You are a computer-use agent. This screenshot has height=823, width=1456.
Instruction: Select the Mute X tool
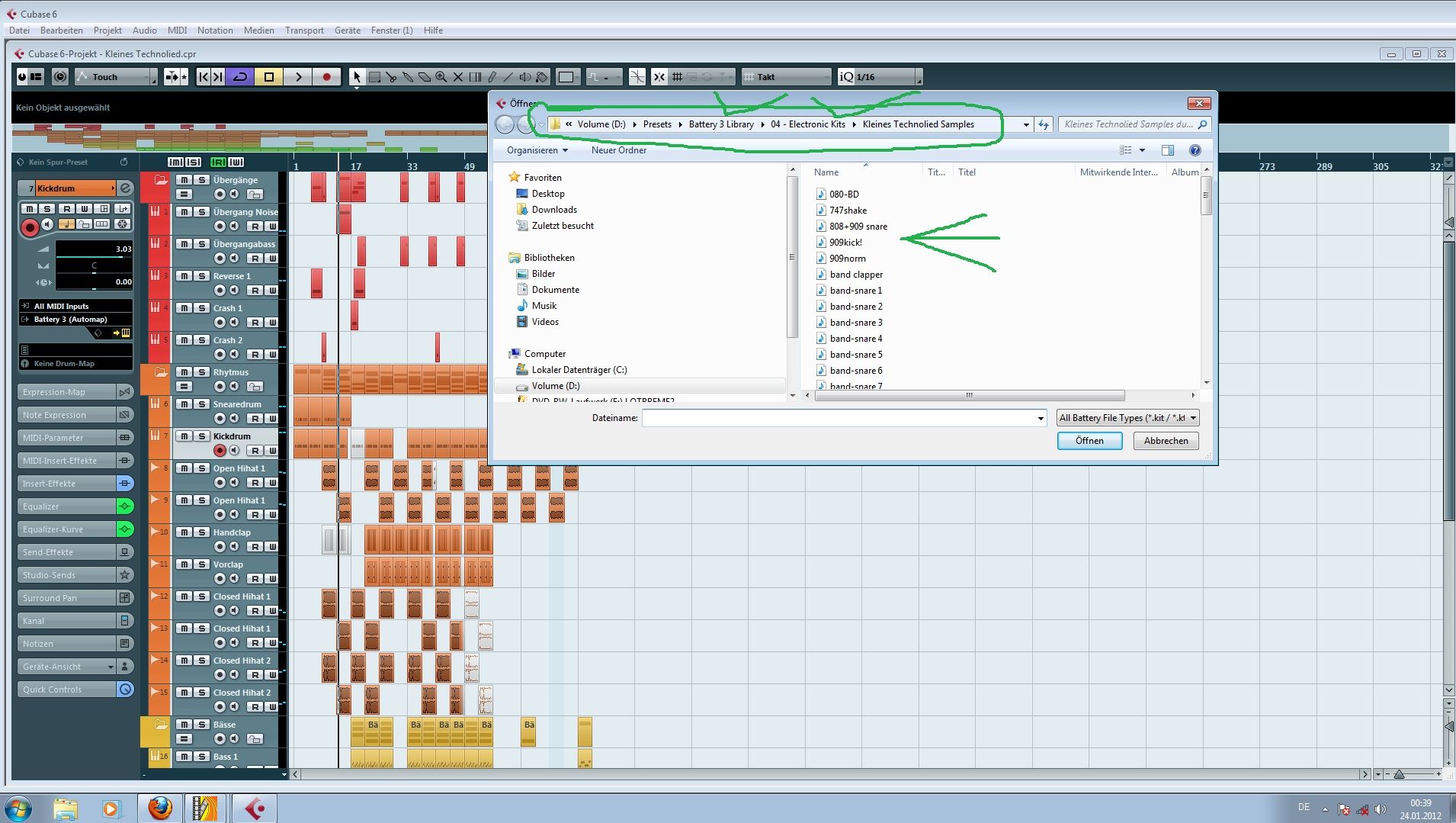click(x=458, y=77)
